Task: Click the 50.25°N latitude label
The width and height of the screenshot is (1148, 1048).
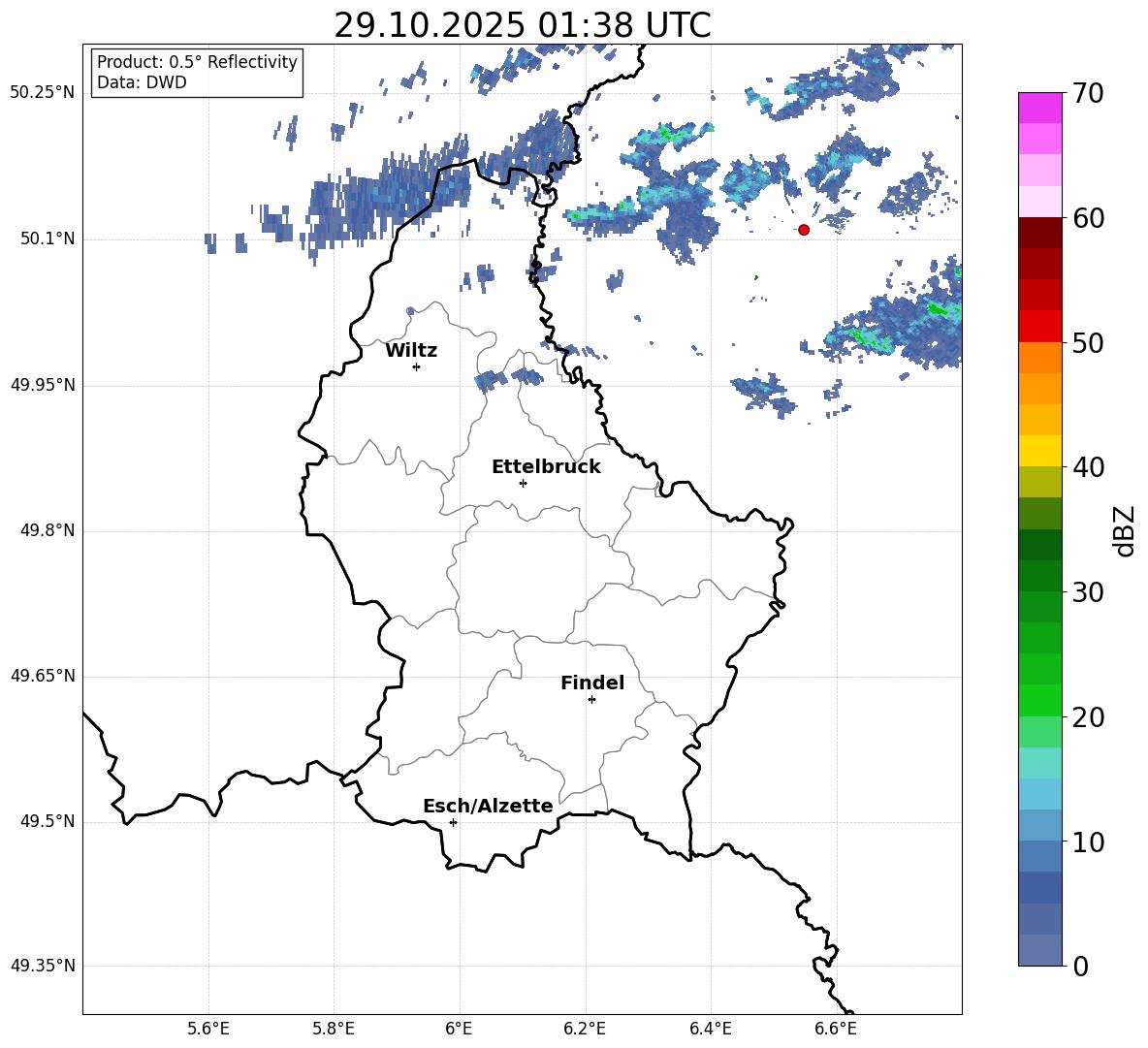Action: pyautogui.click(x=43, y=93)
